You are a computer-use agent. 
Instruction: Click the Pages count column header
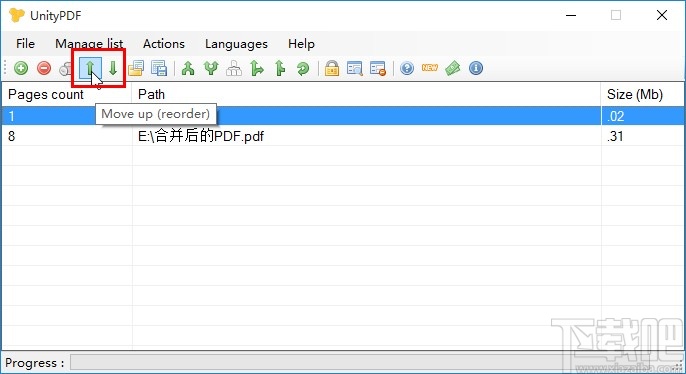tap(66, 94)
